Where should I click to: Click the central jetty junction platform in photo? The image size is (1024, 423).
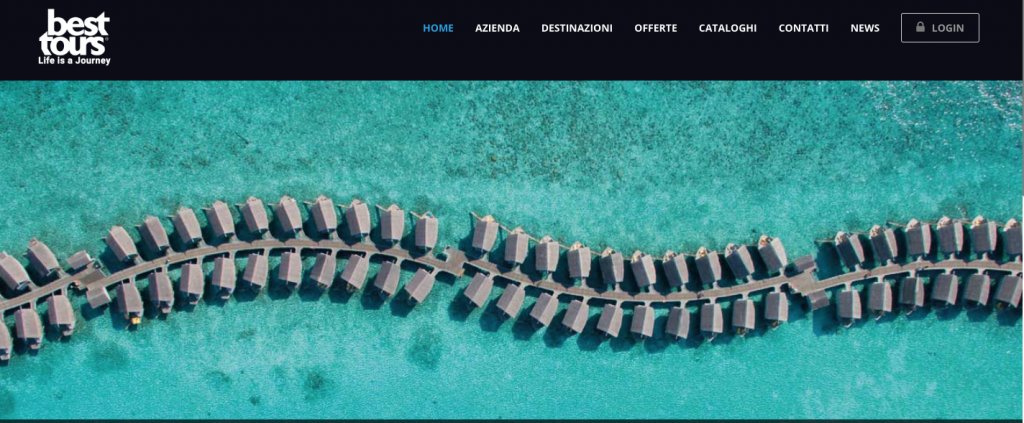[455, 260]
